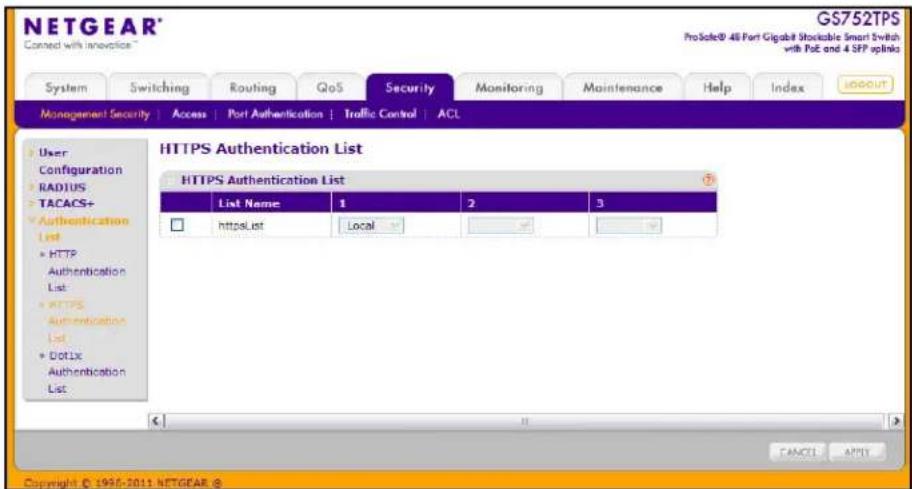Open the help icon in HTTPS Authentication List header
Image resolution: width=912 pixels, height=489 pixels.
[708, 180]
